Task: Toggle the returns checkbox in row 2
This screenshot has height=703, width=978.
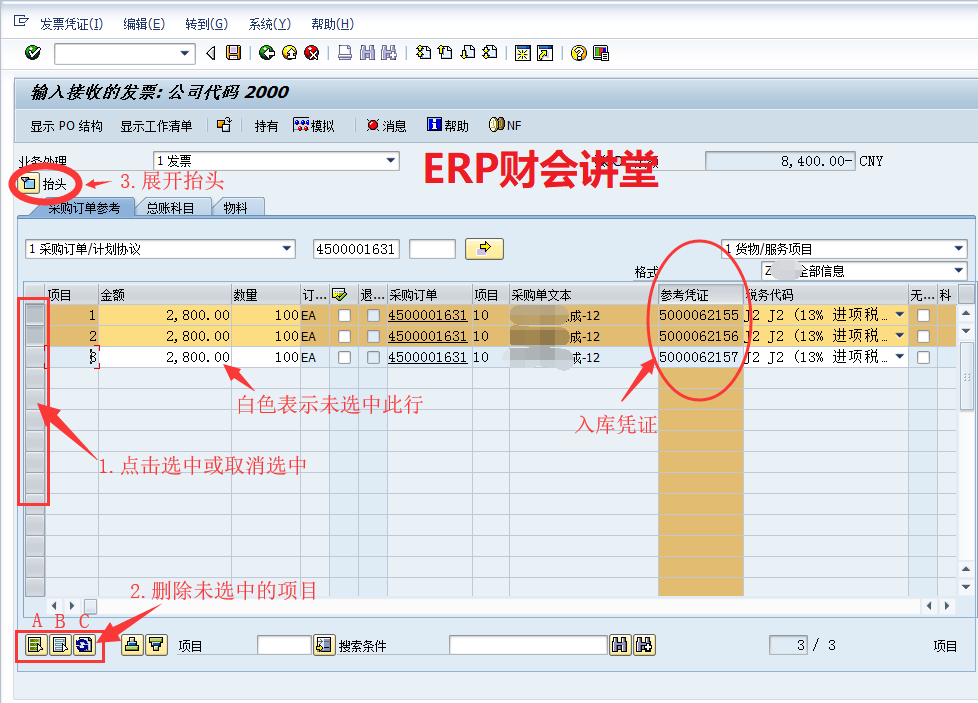Action: click(x=373, y=336)
